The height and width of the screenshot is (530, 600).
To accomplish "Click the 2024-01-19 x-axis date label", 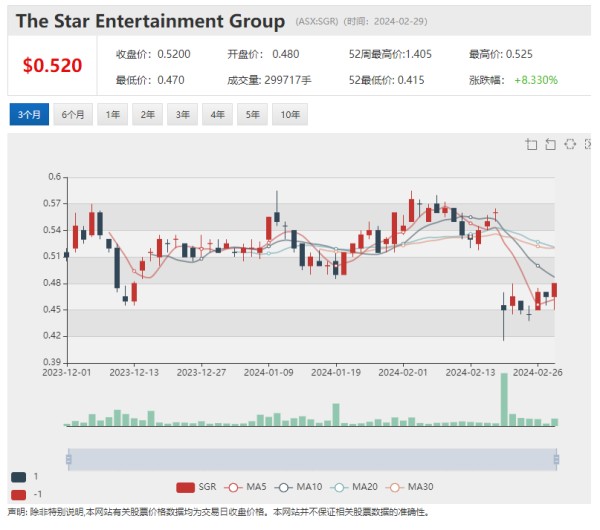I will (x=336, y=372).
